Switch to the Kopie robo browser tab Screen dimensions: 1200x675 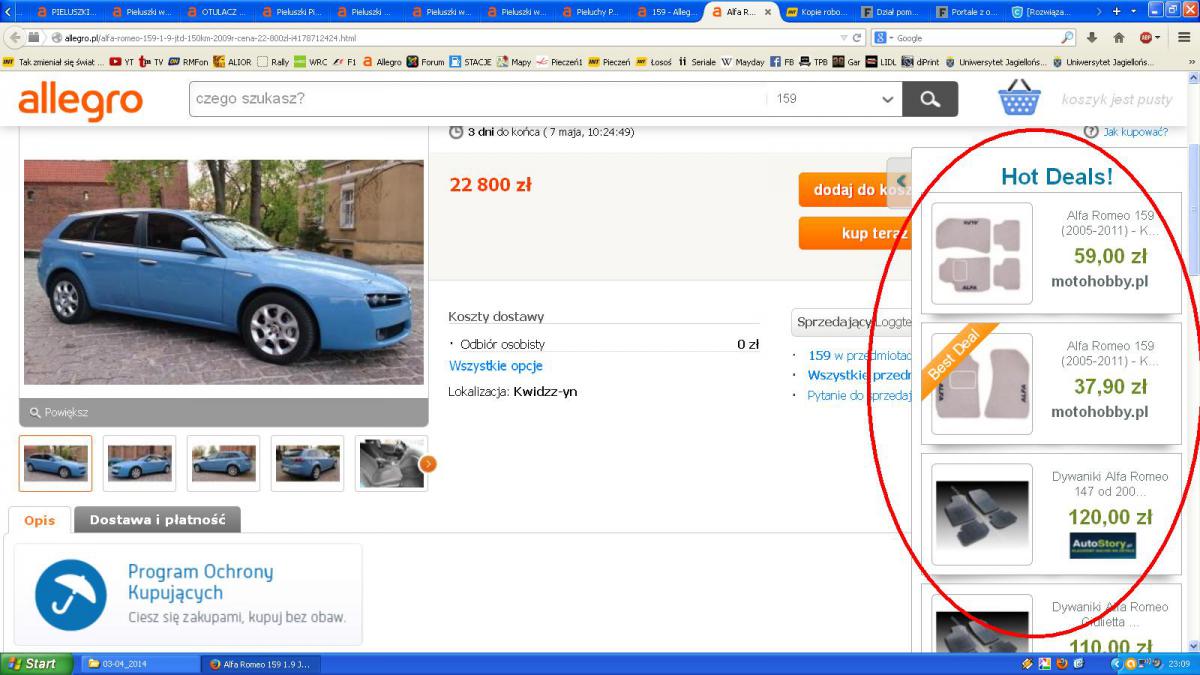pyautogui.click(x=818, y=12)
